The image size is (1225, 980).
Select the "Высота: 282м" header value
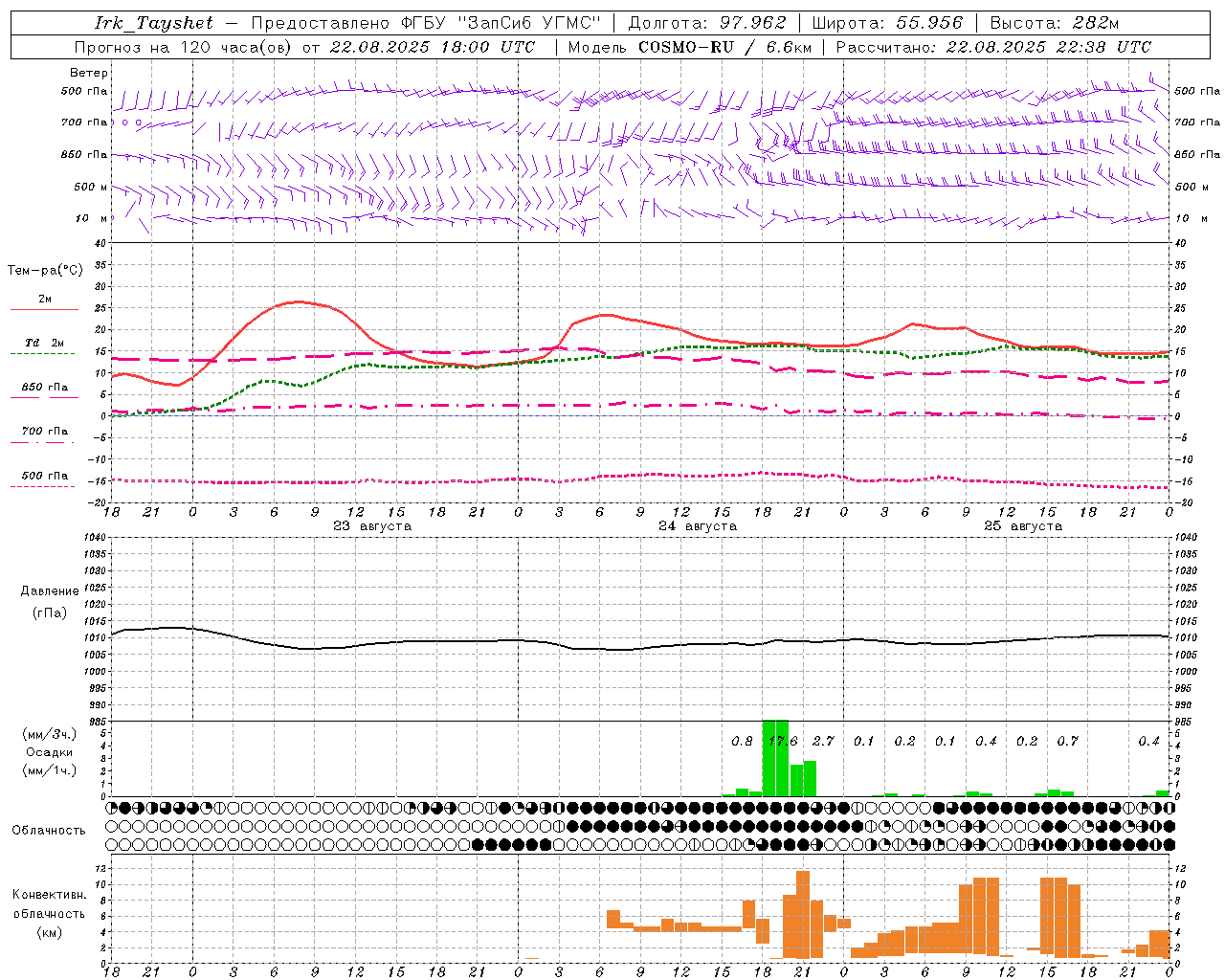coord(1055,23)
